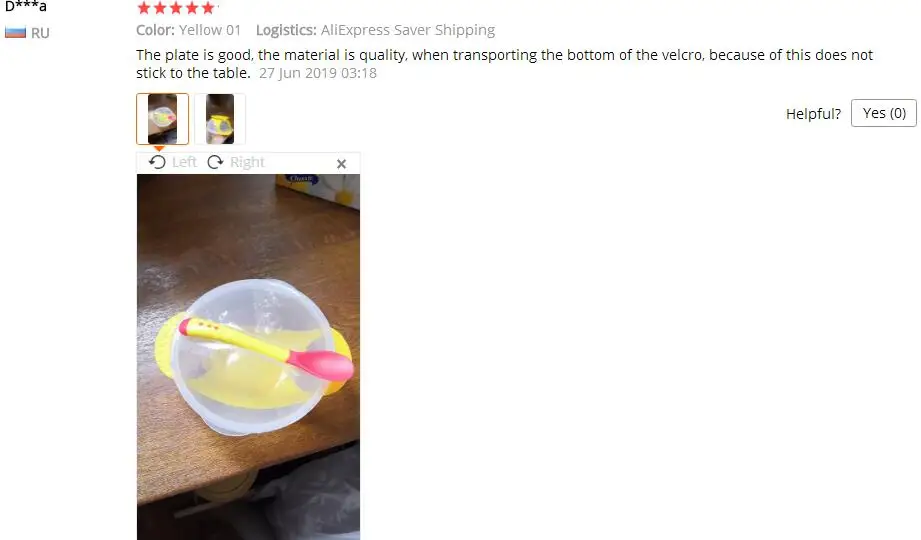This screenshot has width=921, height=540.
Task: Click the 'Right' rotate label
Action: [x=247, y=162]
